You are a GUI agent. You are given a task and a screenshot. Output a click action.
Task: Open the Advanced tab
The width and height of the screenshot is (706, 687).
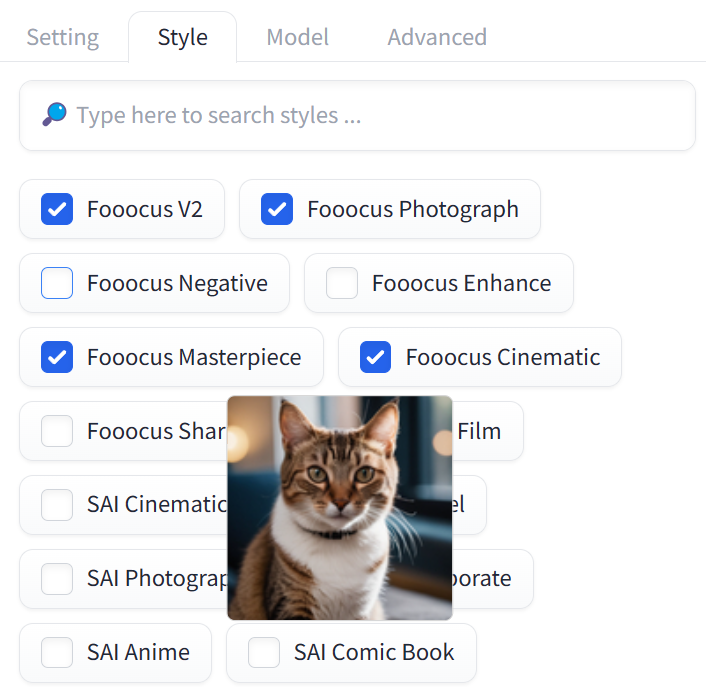(x=437, y=38)
